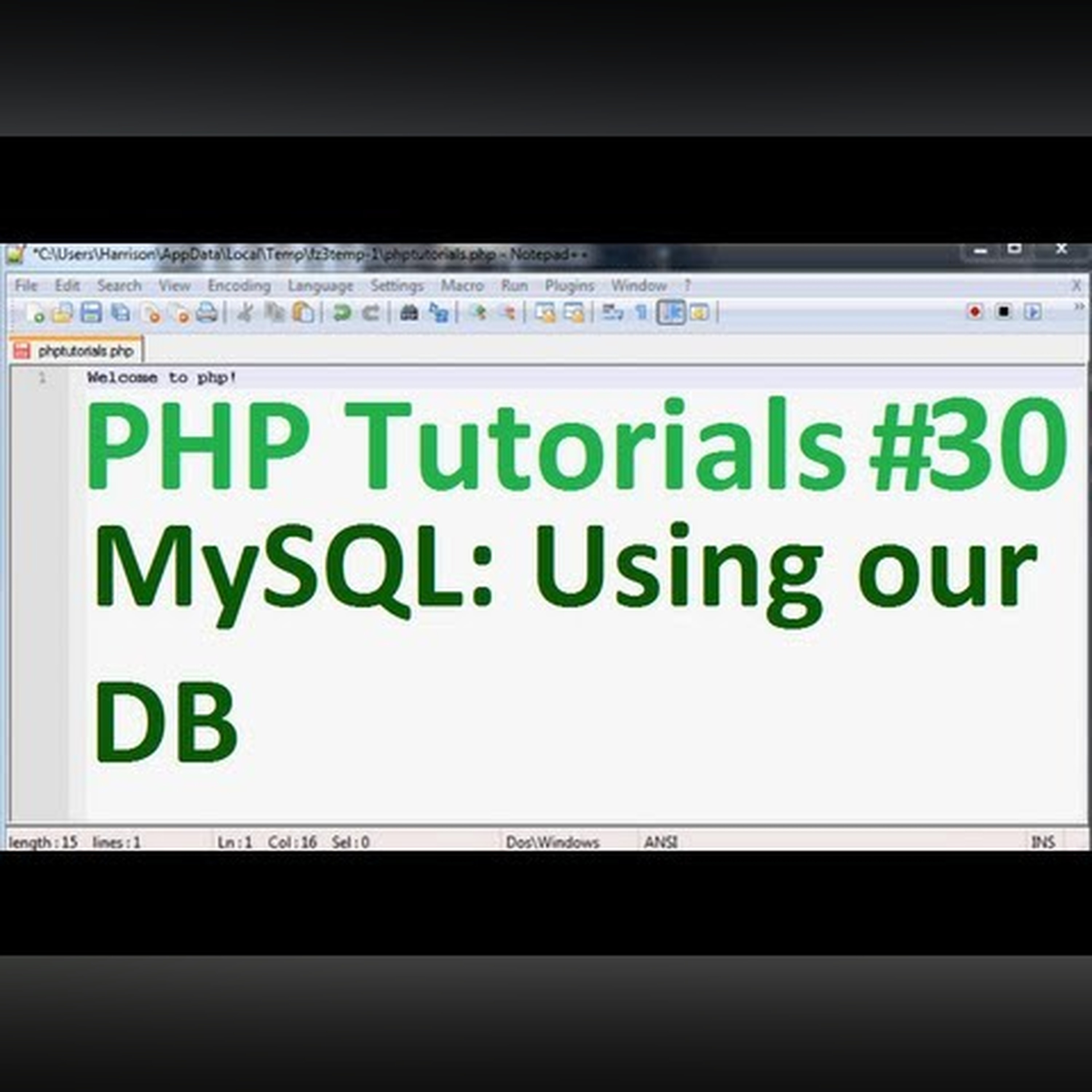The height and width of the screenshot is (1092, 1092).
Task: Start macro recording with the red dot
Action: click(x=974, y=312)
